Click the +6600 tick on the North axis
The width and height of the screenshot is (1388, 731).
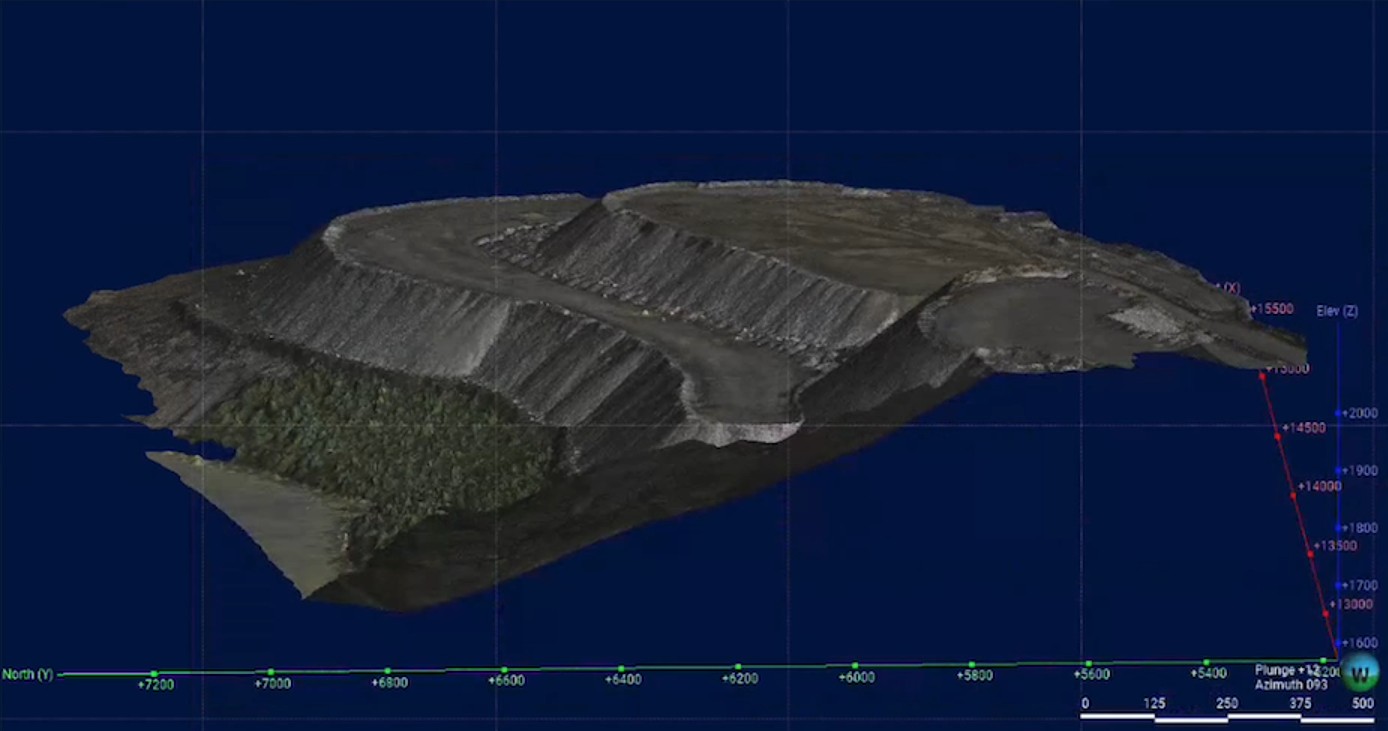click(x=506, y=681)
